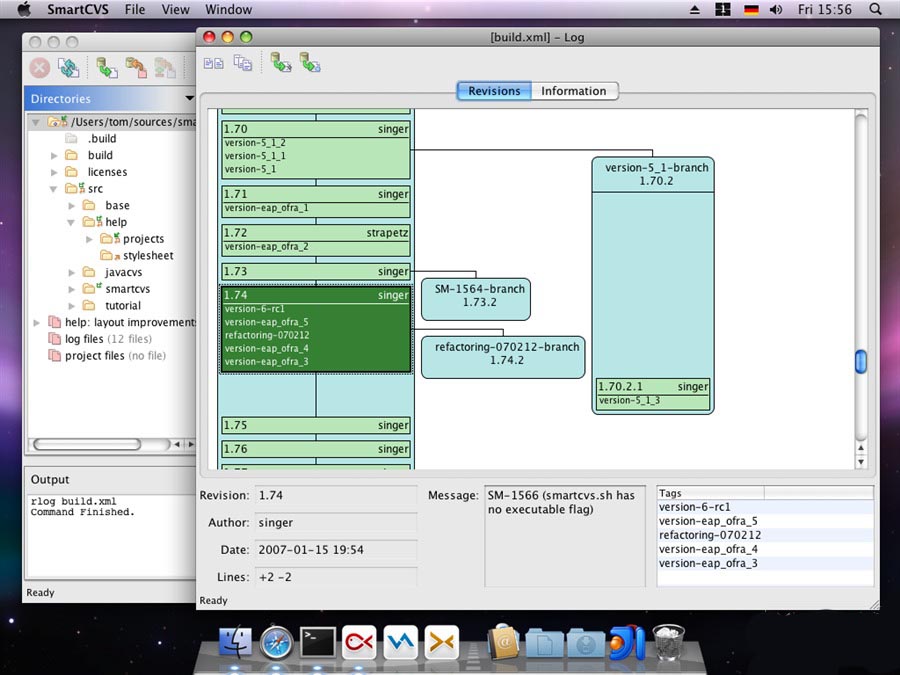Open the Directories panel dropdown arrow
Image resolution: width=900 pixels, height=675 pixels.
189,99
